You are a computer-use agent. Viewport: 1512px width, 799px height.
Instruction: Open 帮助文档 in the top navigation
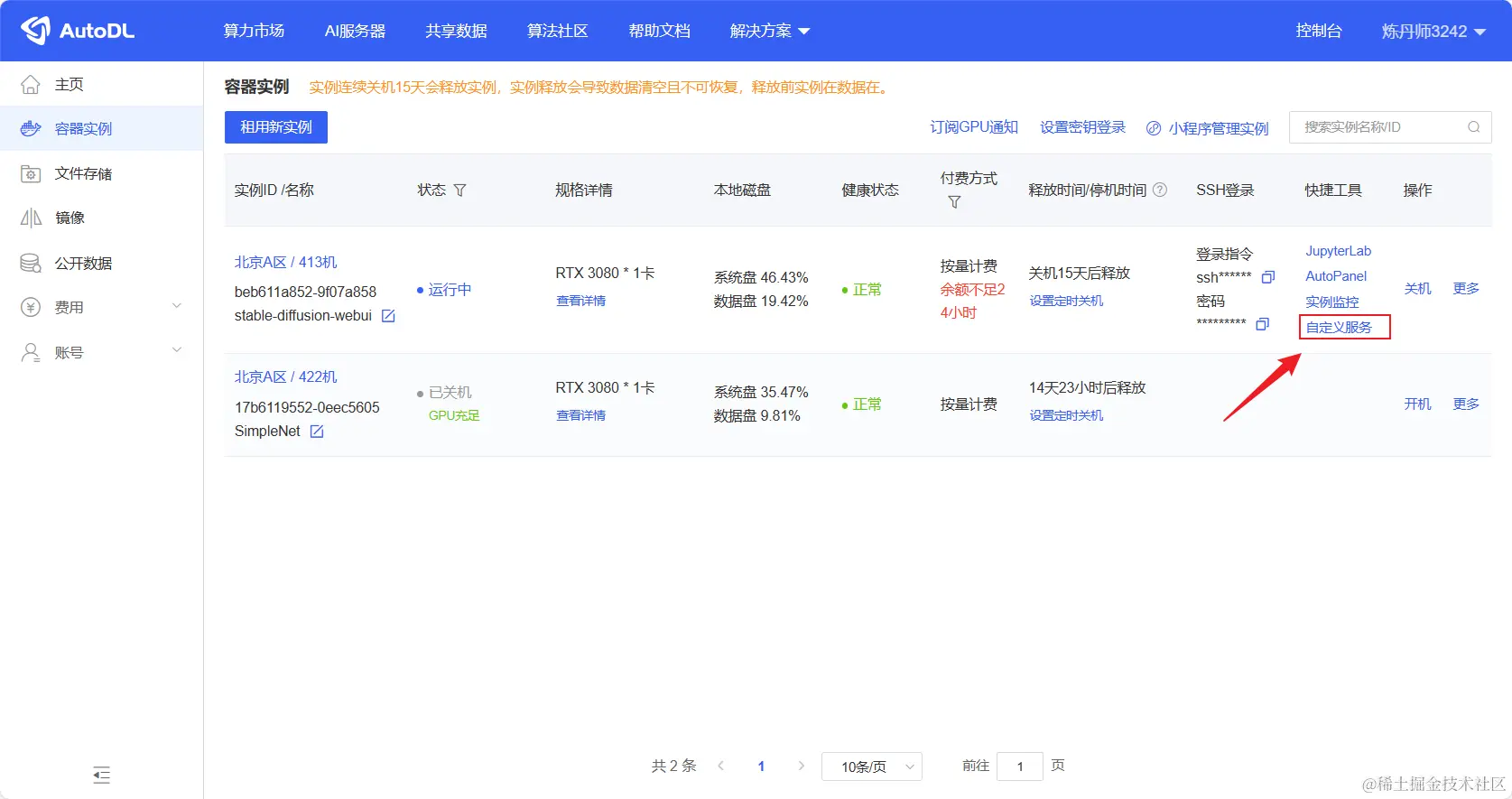tap(659, 31)
